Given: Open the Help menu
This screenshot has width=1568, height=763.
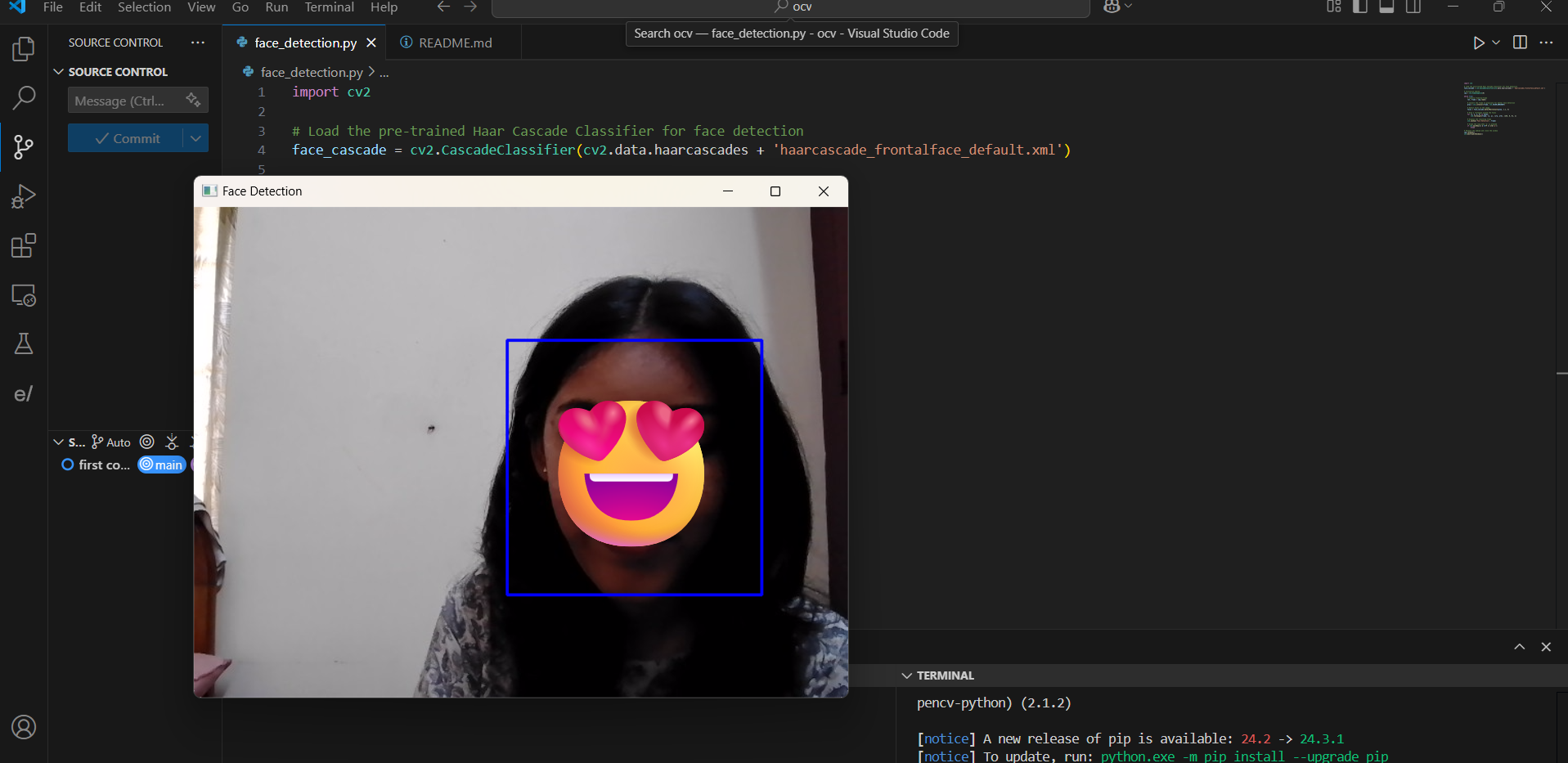Looking at the screenshot, I should click(384, 7).
